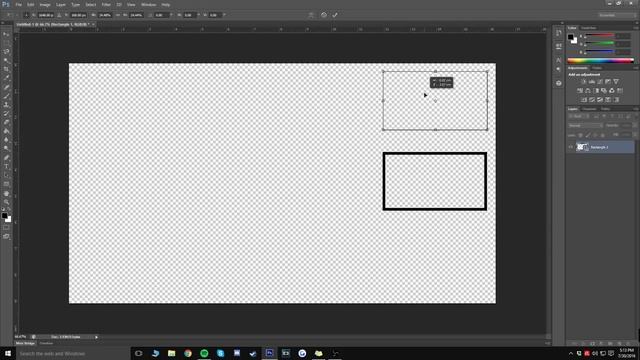Image resolution: width=640 pixels, height=360 pixels.
Task: Select the Crop tool
Action: 6,69
